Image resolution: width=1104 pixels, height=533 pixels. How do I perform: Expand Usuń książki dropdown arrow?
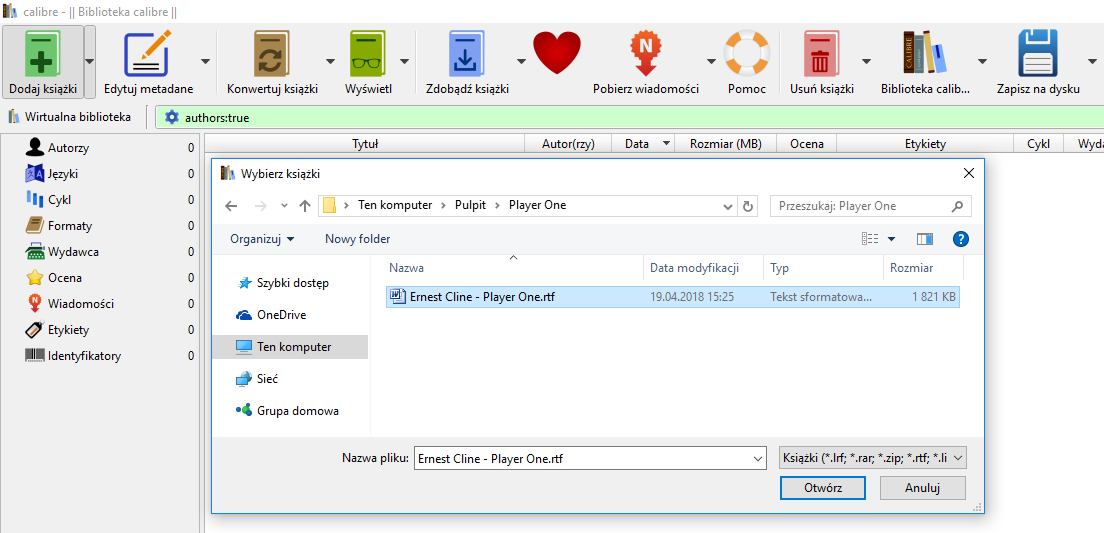pos(866,62)
